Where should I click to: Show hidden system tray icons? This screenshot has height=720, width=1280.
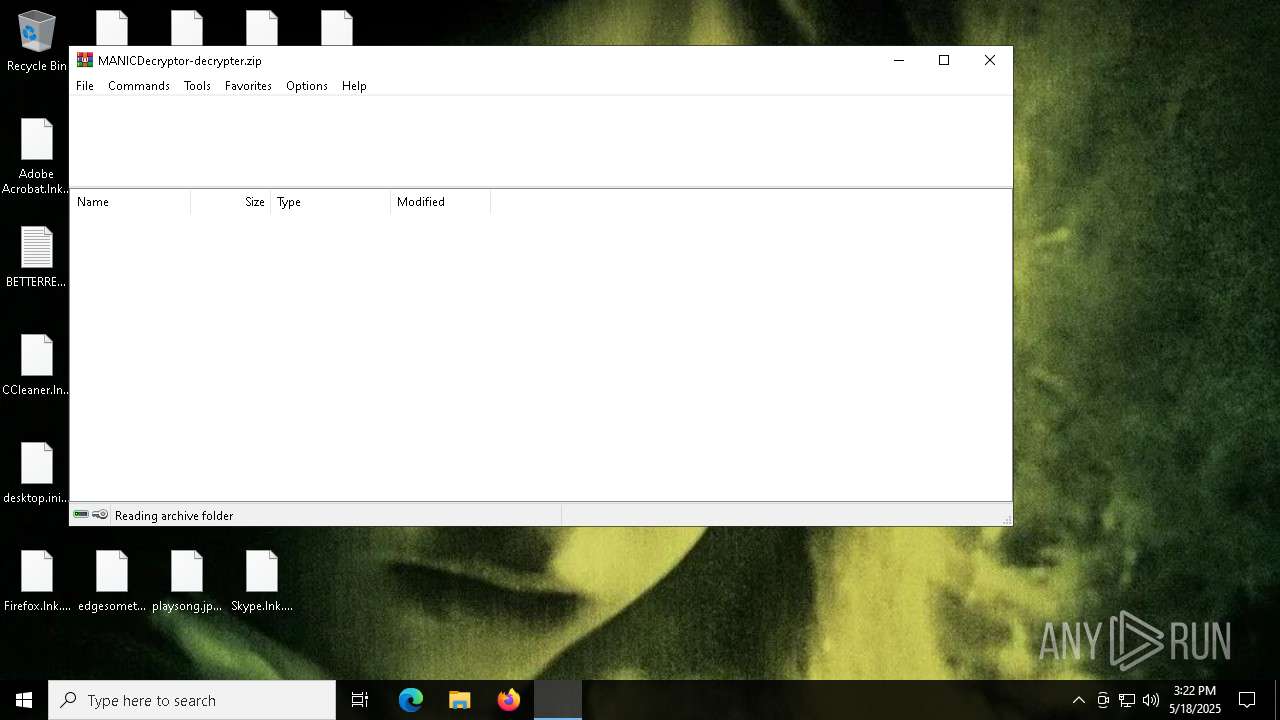pos(1078,700)
